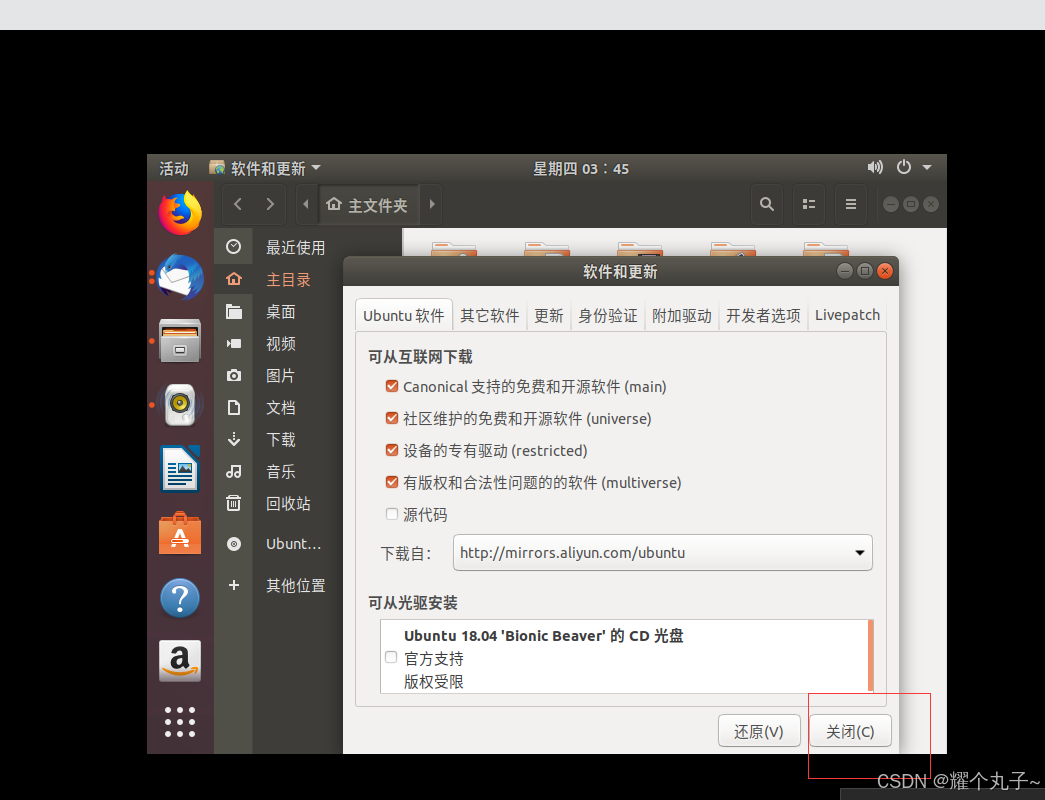Viewport: 1045px width, 800px height.
Task: Select 桌面 in Files sidebar
Action: (281, 311)
